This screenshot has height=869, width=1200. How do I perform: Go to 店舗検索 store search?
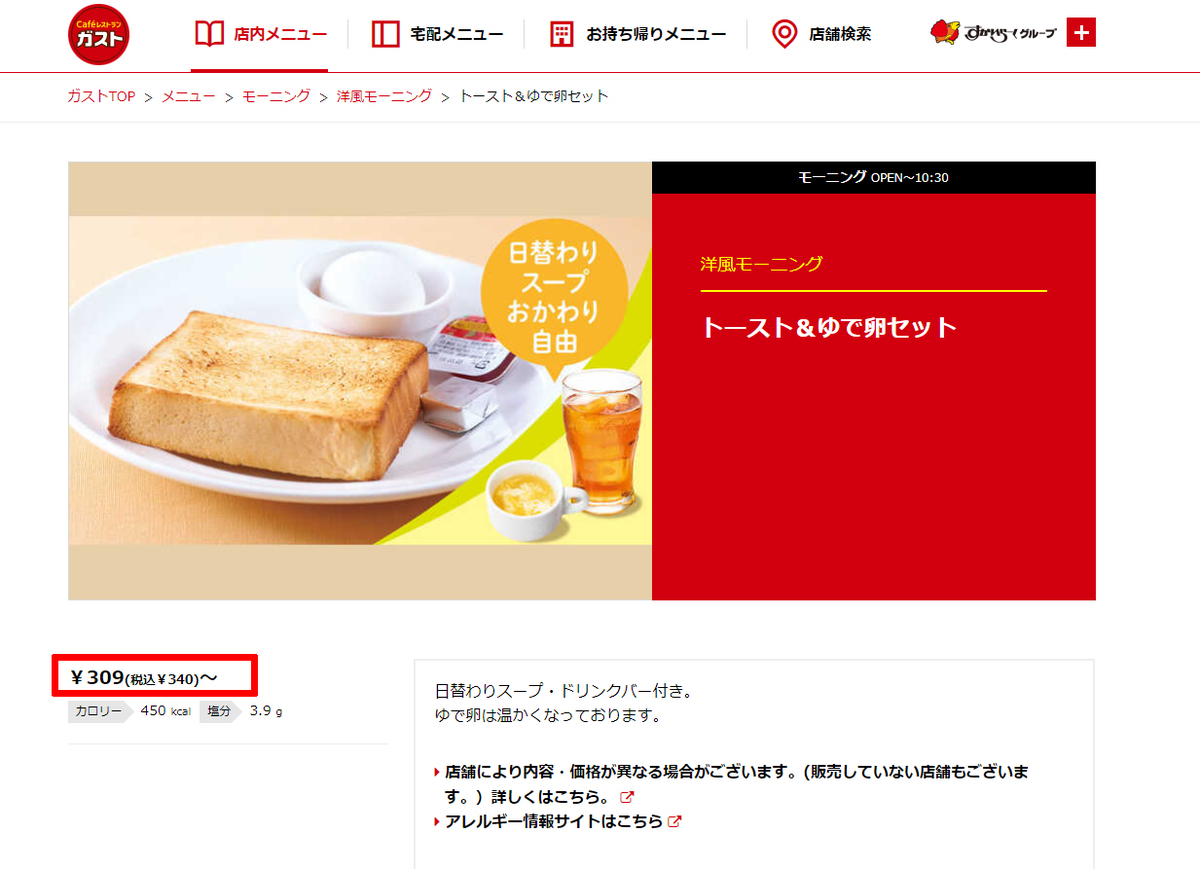click(822, 35)
